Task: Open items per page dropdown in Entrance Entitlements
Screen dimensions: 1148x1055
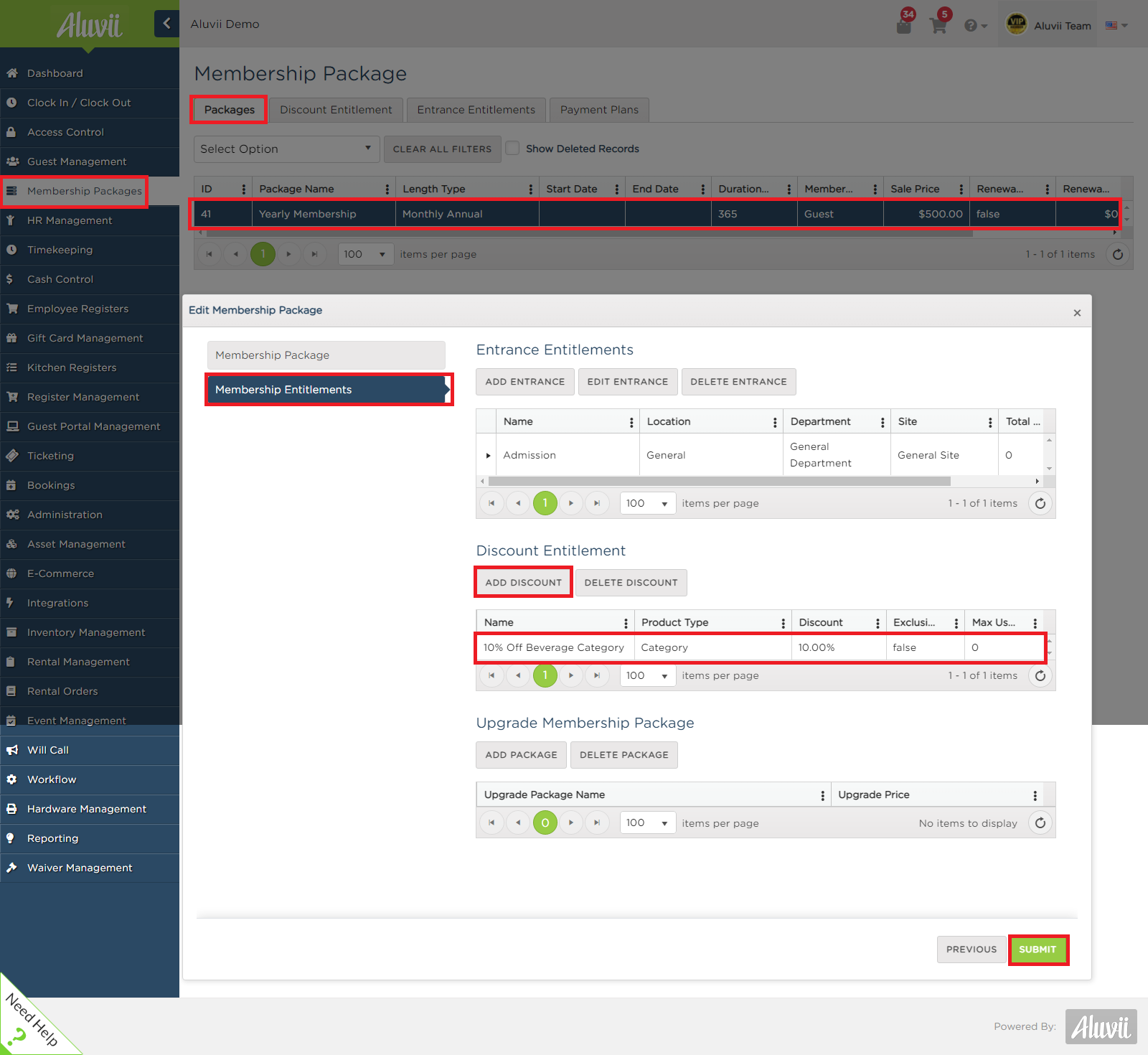Action: pos(648,503)
